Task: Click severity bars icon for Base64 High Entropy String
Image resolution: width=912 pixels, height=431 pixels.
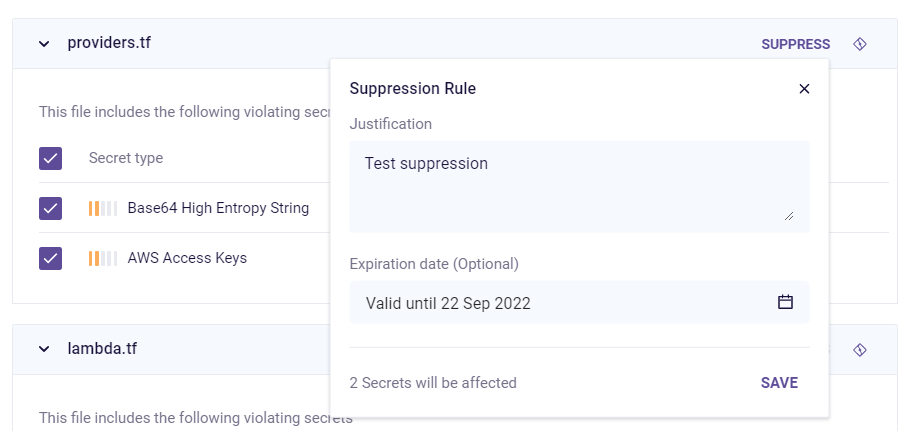Action: [x=102, y=208]
